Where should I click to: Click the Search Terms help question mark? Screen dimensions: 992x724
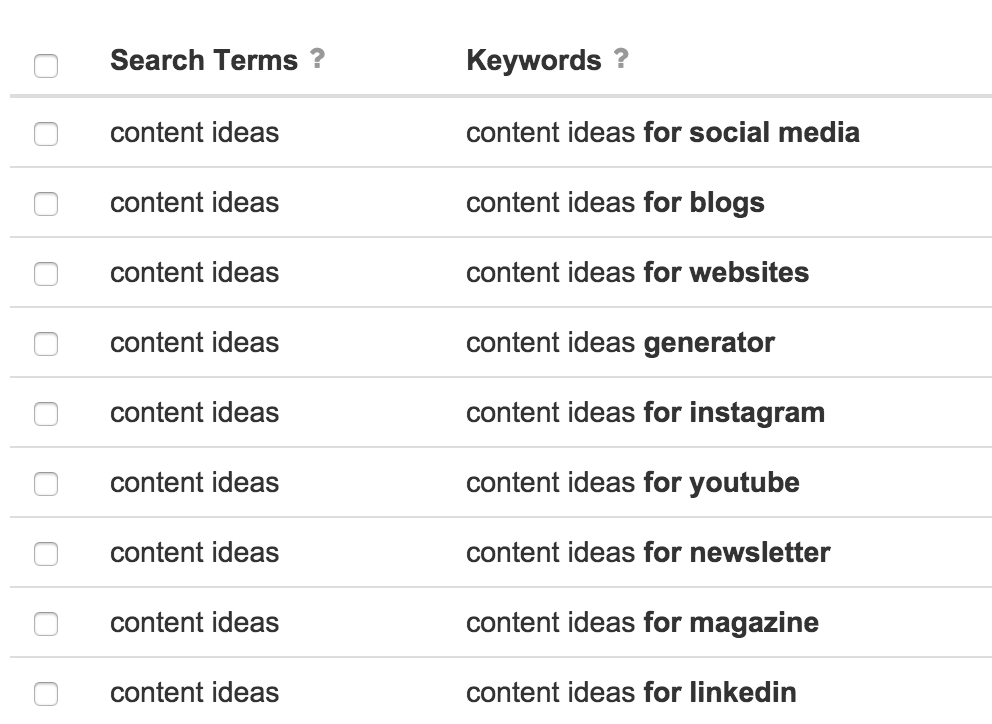point(318,59)
